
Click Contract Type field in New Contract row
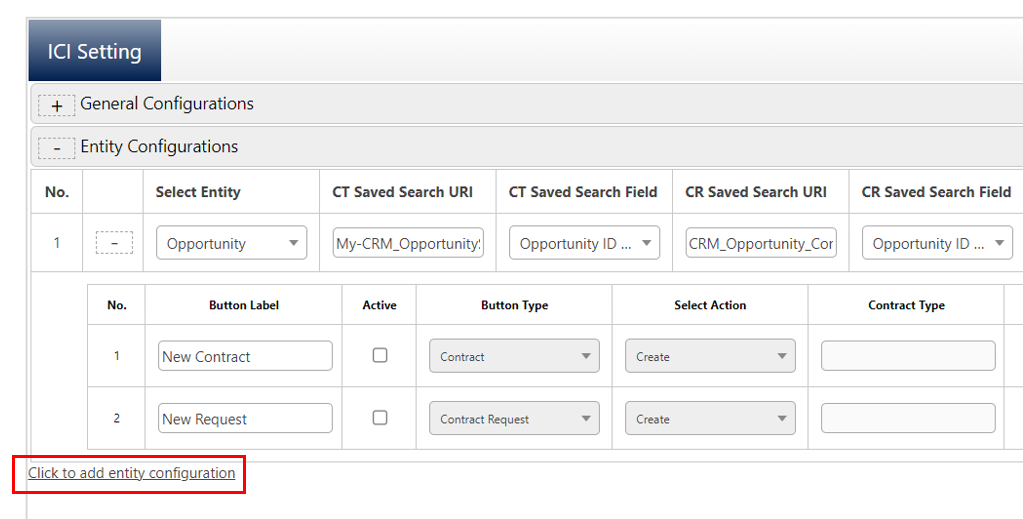pyautogui.click(x=908, y=356)
